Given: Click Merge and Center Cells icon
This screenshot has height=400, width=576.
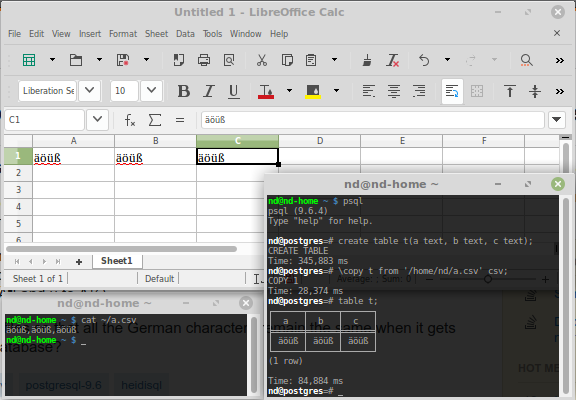Looking at the screenshot, I should [477, 91].
